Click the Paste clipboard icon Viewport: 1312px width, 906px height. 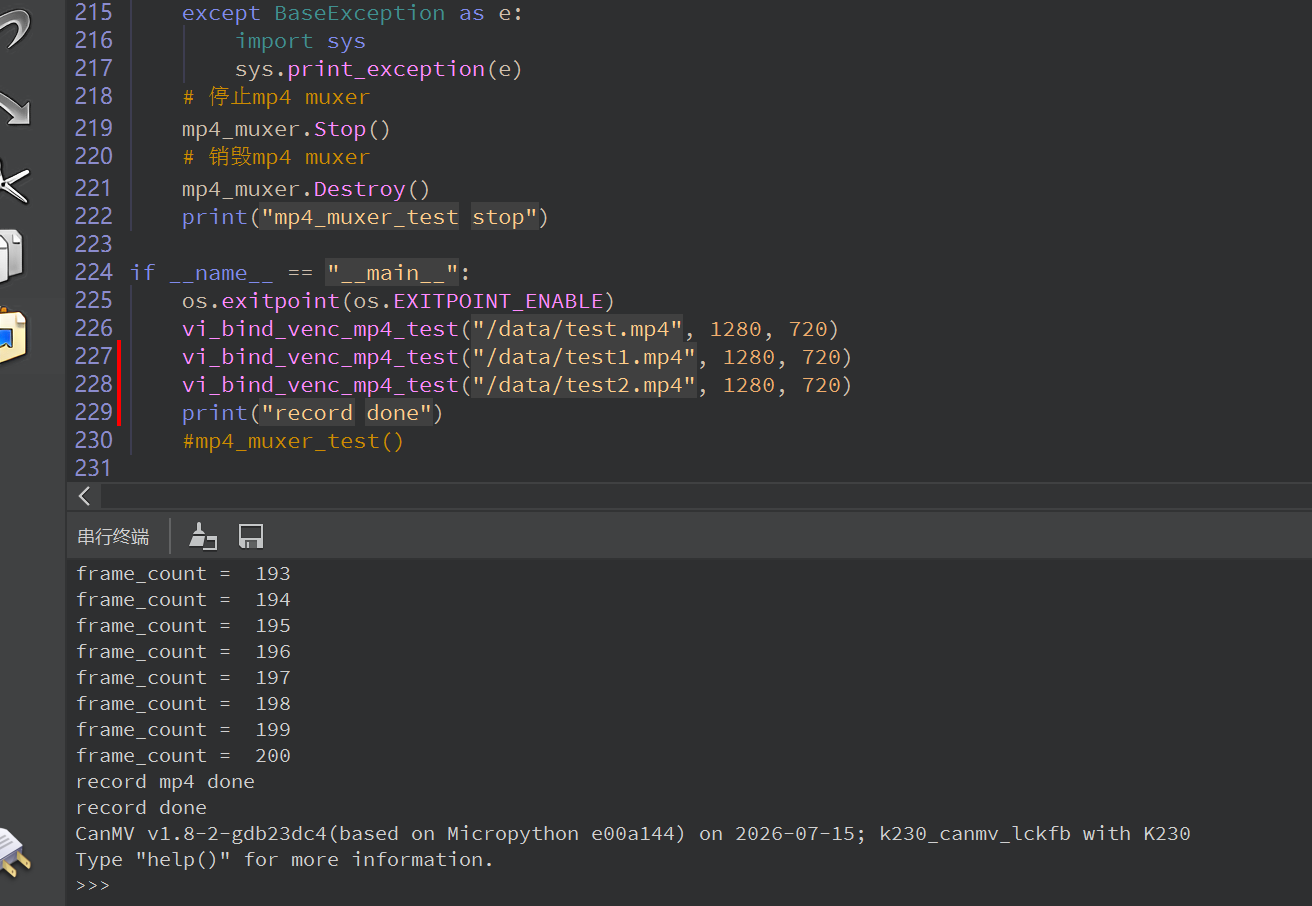(x=12, y=334)
